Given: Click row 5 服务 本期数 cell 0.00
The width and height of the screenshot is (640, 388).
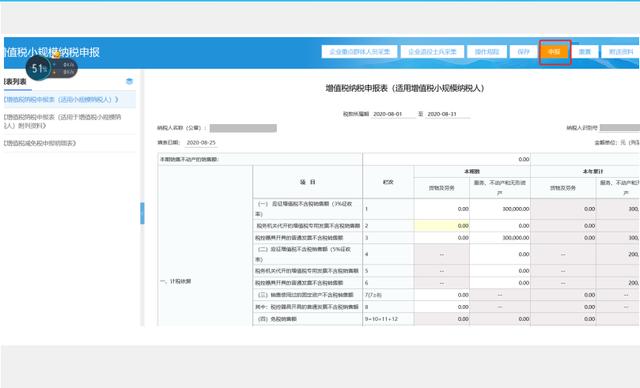Looking at the screenshot, I should click(x=500, y=271).
